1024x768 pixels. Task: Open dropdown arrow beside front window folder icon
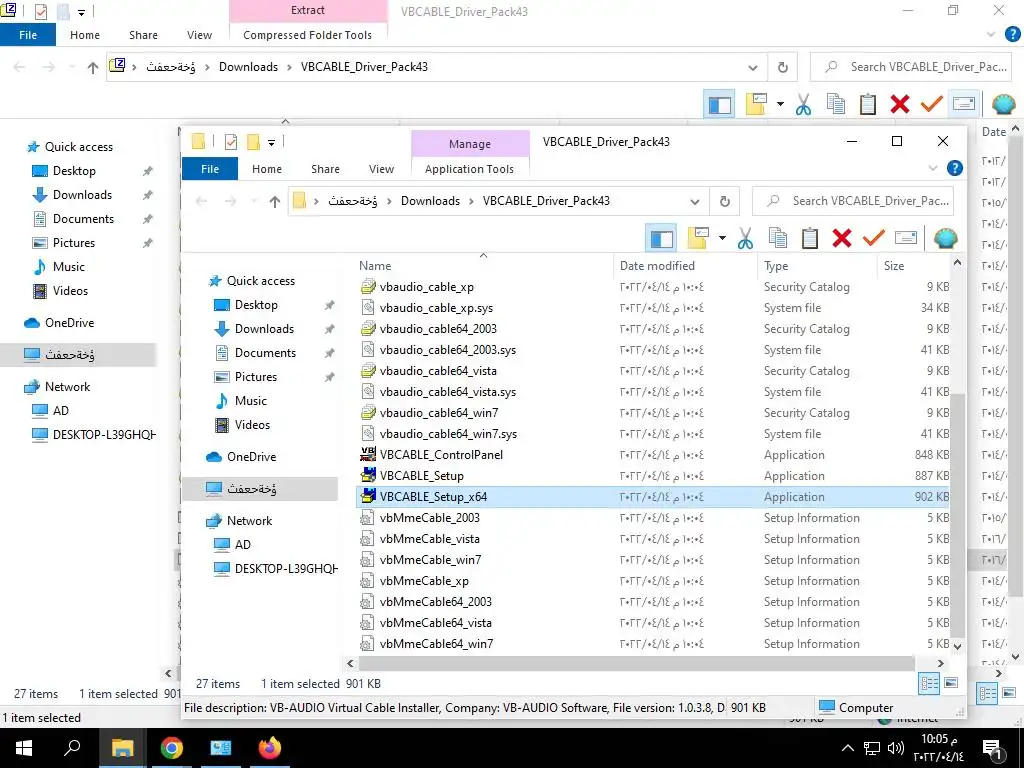pyautogui.click(x=722, y=238)
